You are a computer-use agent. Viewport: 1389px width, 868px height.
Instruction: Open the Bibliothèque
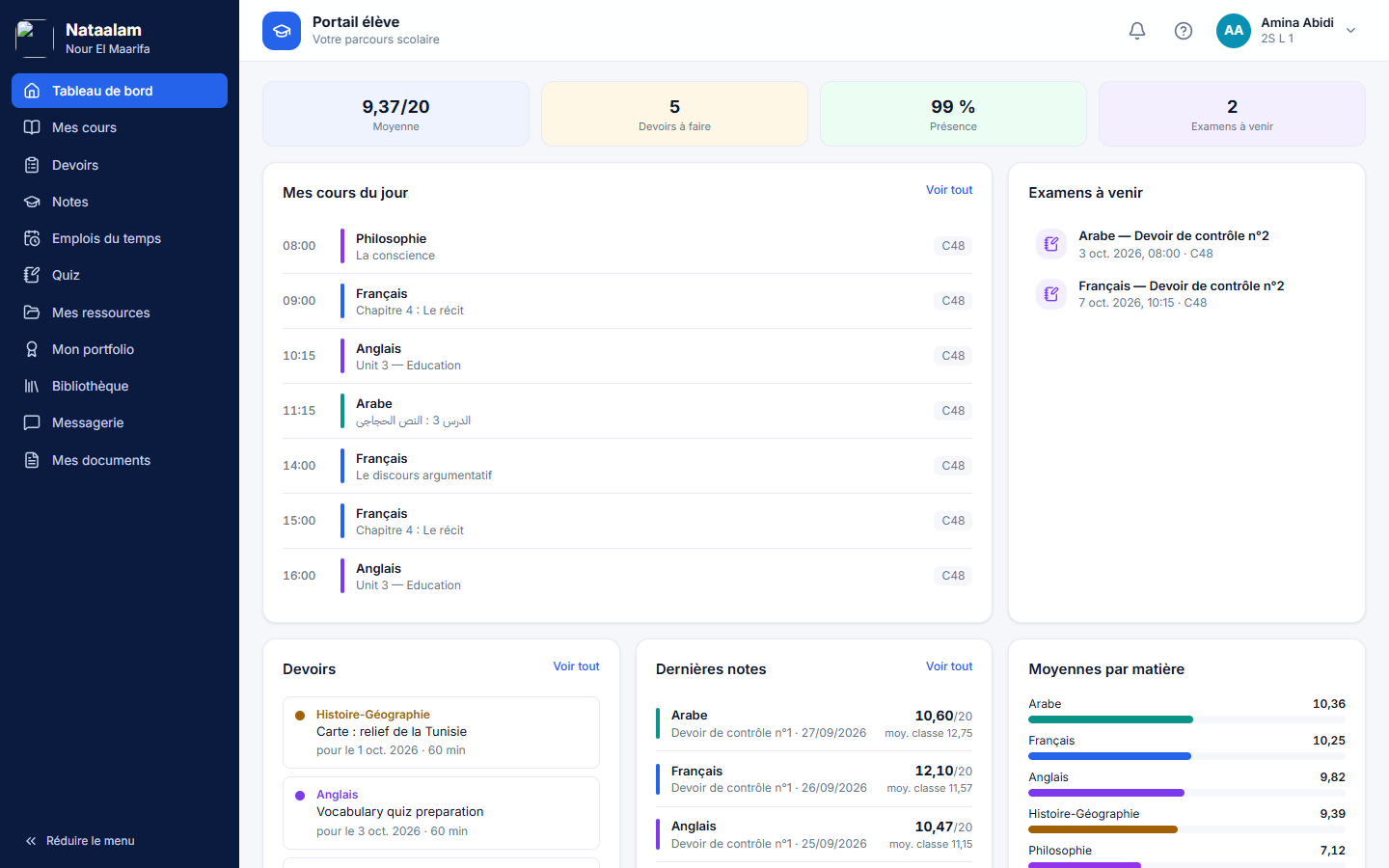click(120, 386)
